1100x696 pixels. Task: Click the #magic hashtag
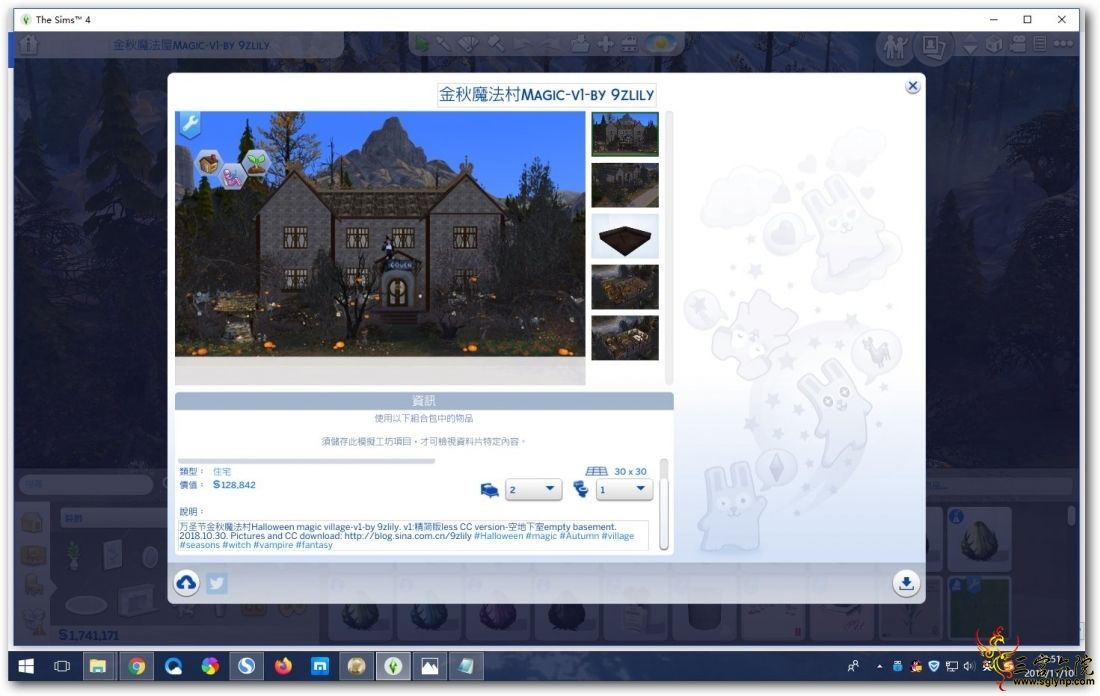(x=541, y=536)
